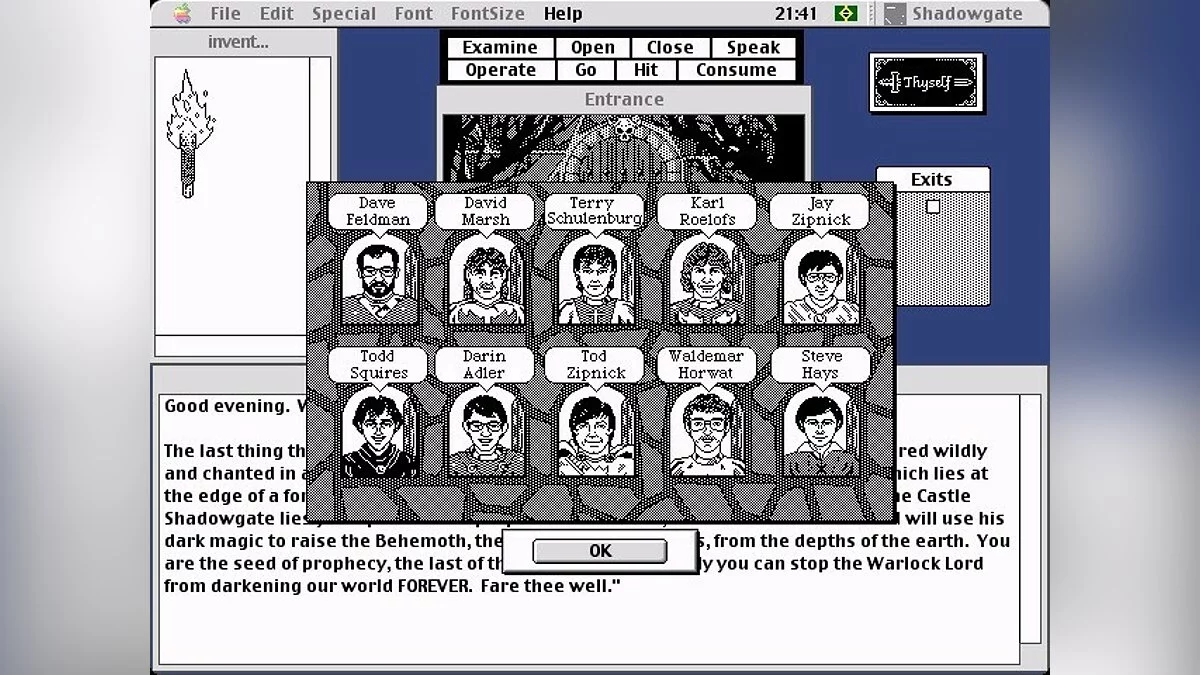Click the exit marker in Exits panel
Image resolution: width=1200 pixels, height=675 pixels.
click(x=933, y=206)
